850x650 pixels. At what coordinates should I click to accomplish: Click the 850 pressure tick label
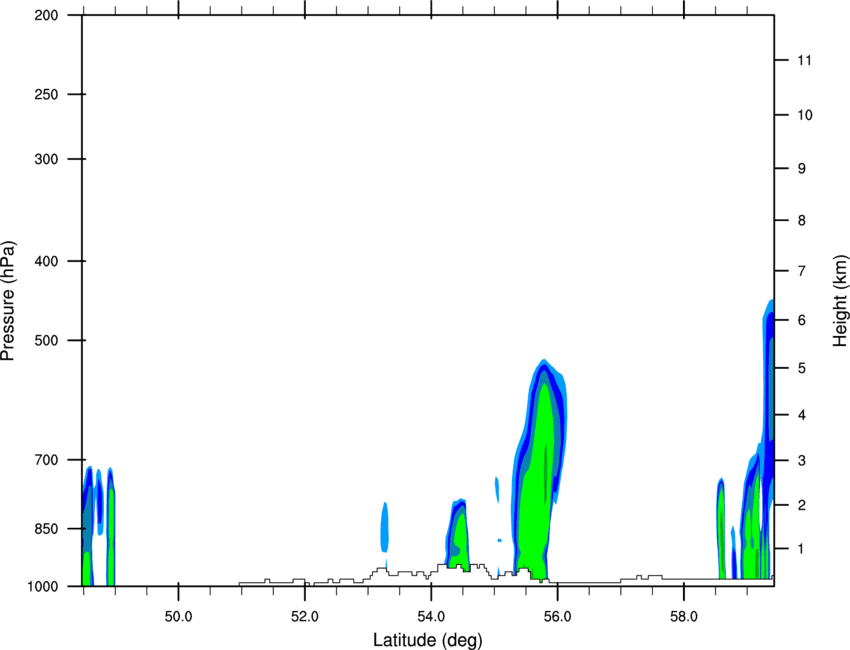click(x=47, y=529)
